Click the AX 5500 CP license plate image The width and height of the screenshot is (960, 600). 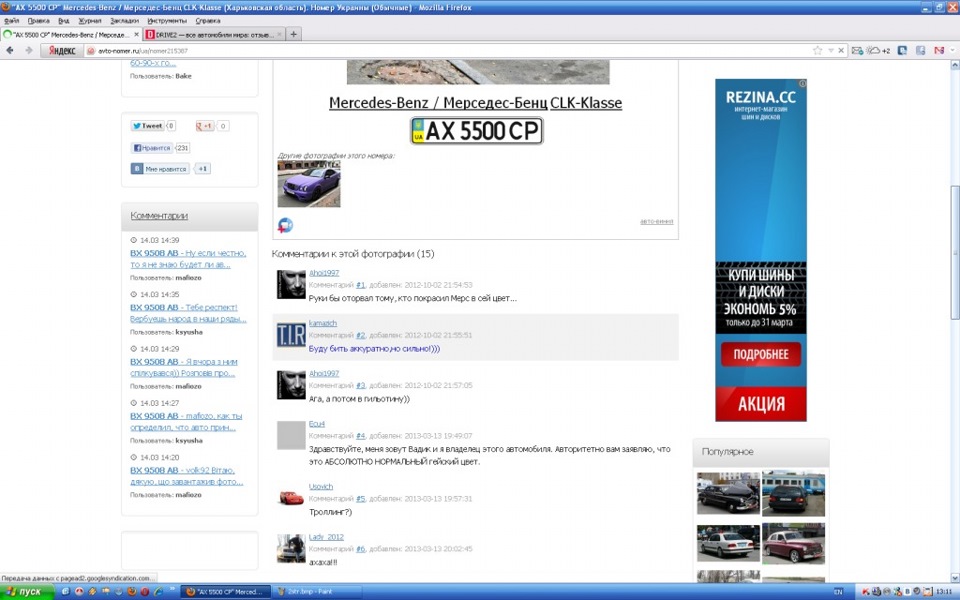(477, 131)
